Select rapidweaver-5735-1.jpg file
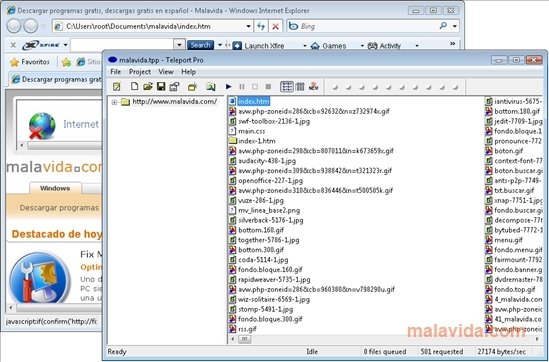The image size is (549, 362). pyautogui.click(x=274, y=279)
